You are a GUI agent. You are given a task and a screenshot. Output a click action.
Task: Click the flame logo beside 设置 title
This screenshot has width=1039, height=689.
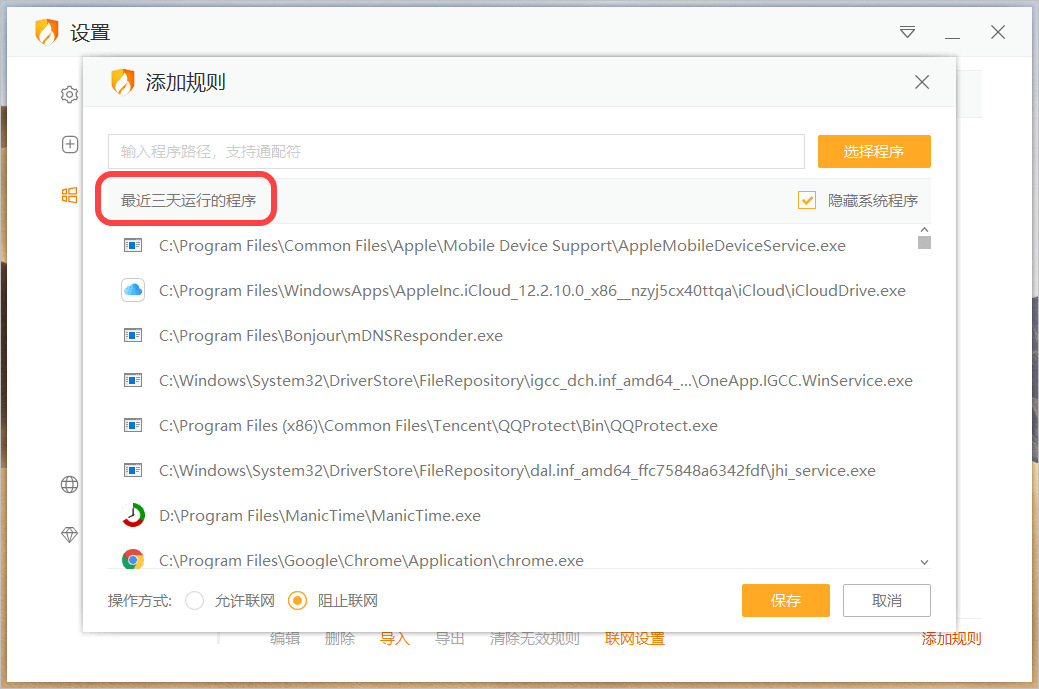click(47, 32)
